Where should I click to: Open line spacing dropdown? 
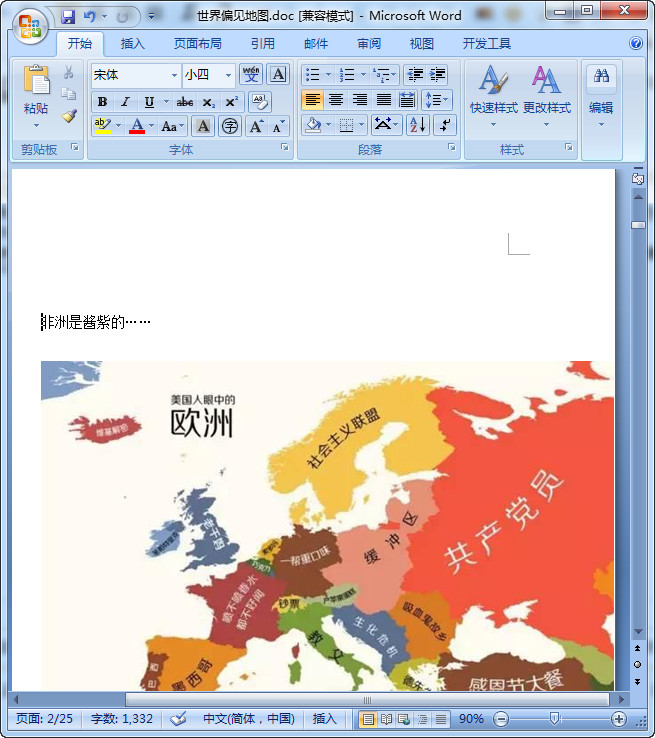point(436,100)
